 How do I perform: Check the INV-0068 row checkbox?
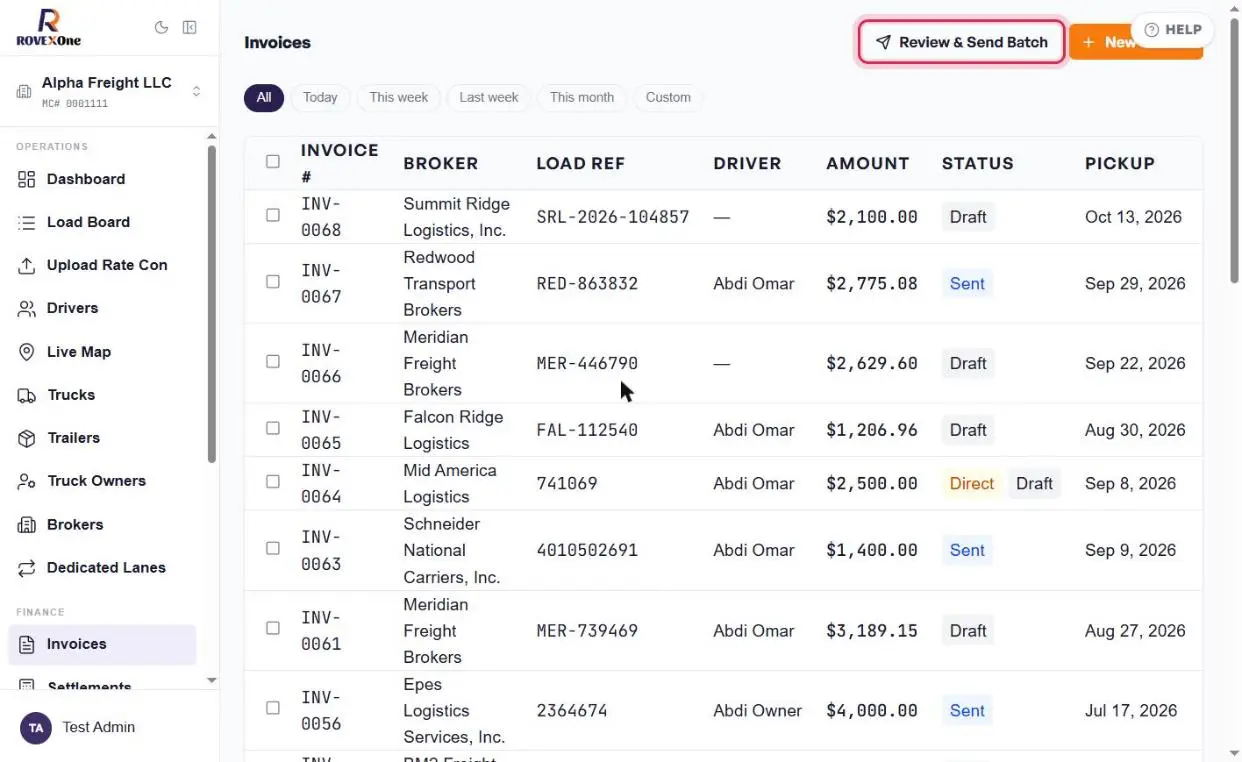273,215
